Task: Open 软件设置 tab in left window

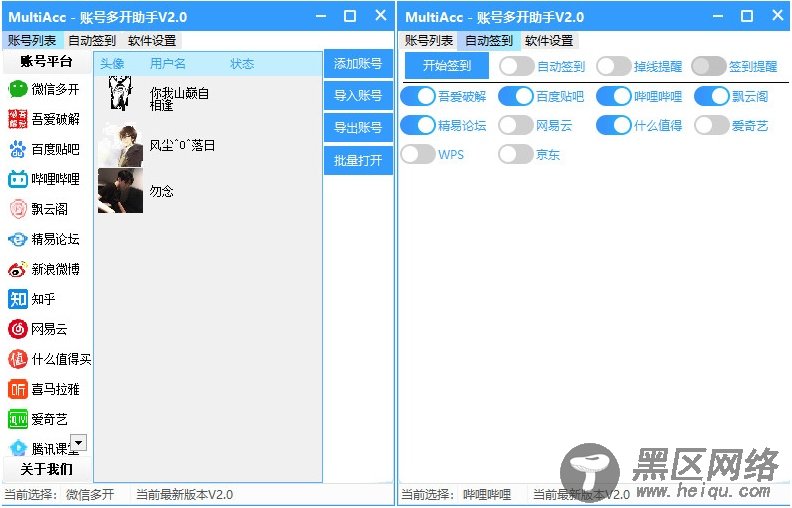Action: [x=152, y=40]
